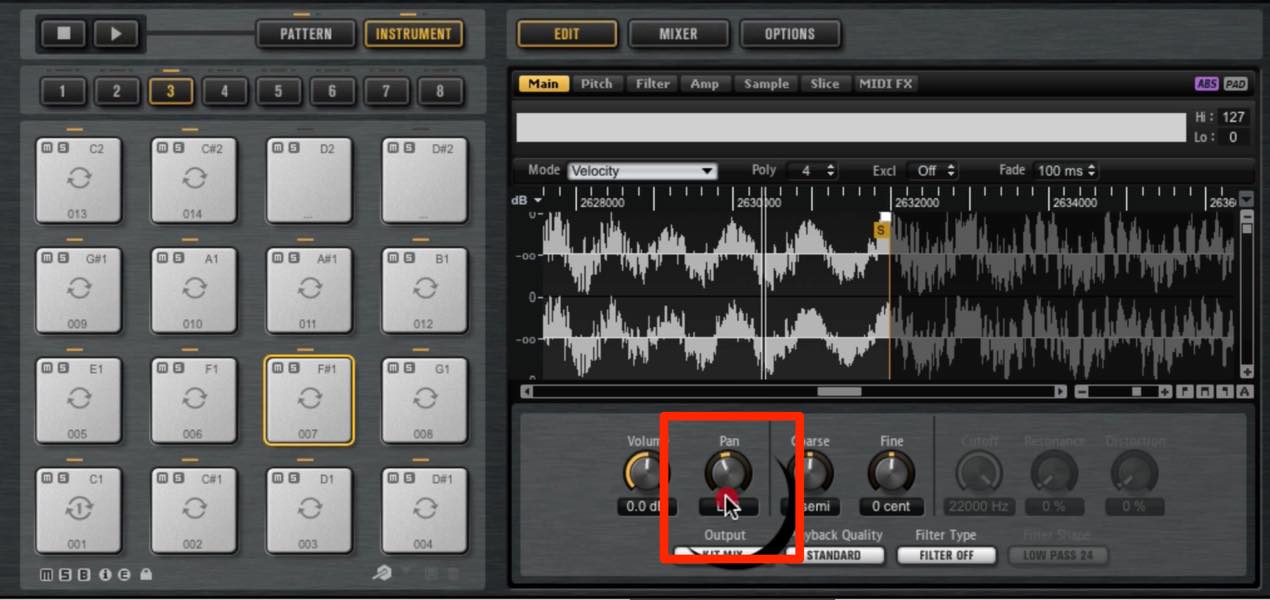Switch to the Amp tab
Screen dimensions: 1270x600
(x=705, y=84)
